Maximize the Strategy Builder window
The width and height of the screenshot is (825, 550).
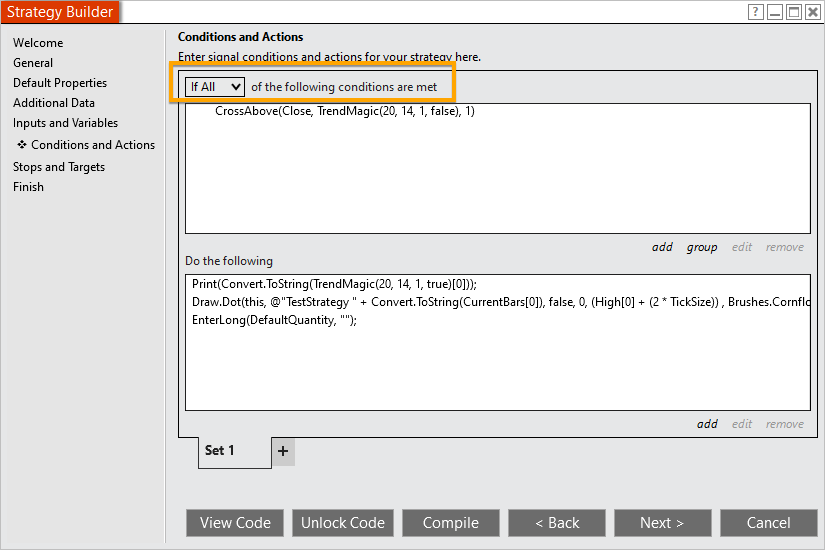(x=794, y=12)
